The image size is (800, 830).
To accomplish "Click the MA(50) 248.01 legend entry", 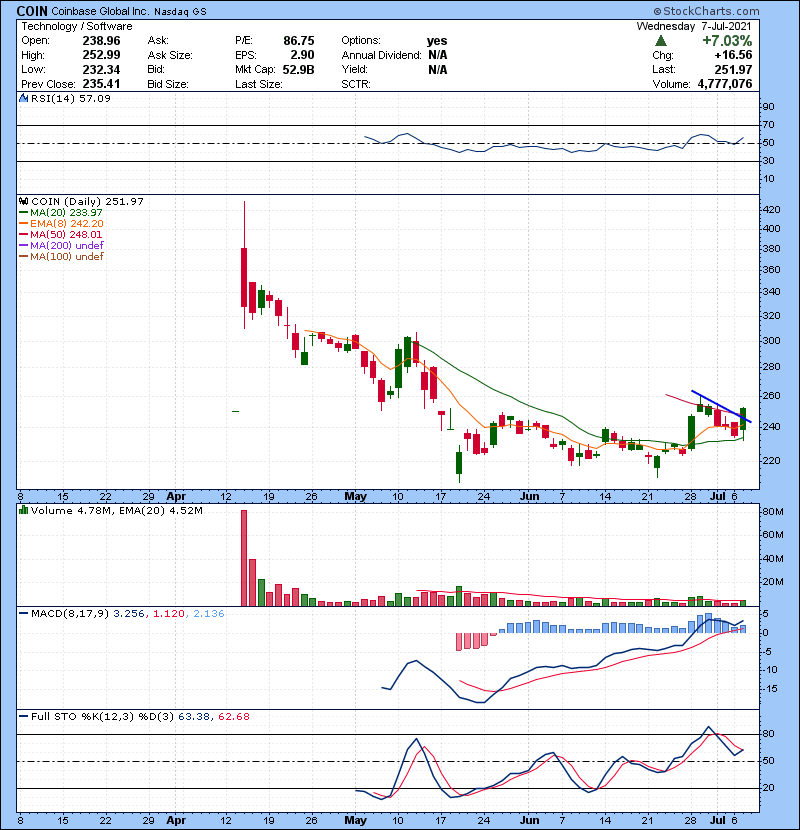I will pos(61,234).
